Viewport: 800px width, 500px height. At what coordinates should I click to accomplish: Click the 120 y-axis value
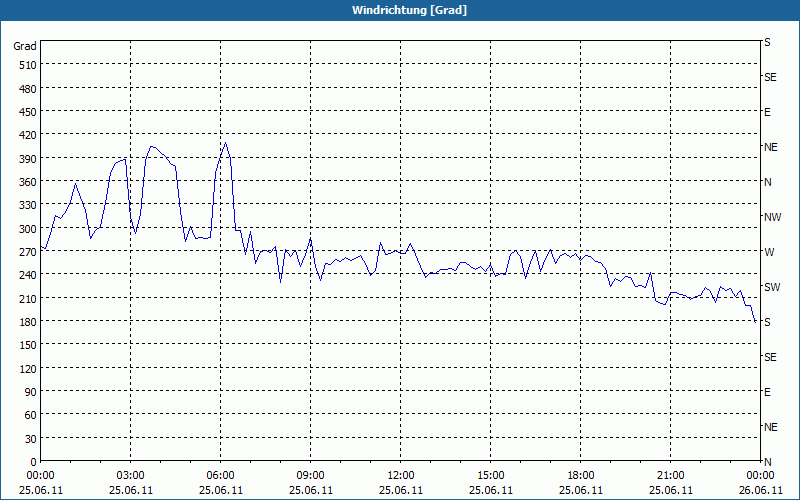[x=28, y=368]
